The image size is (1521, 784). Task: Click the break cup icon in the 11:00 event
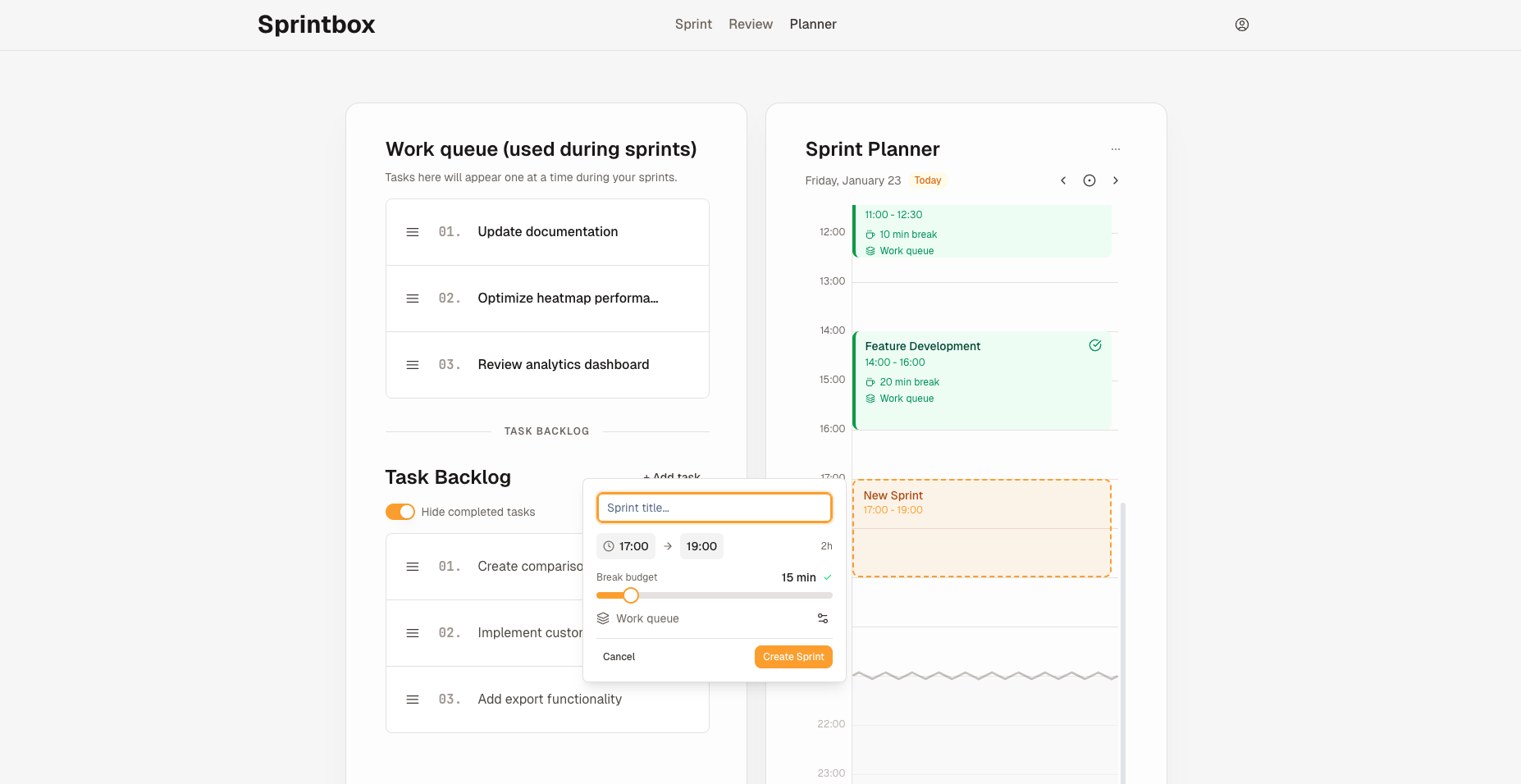point(870,234)
